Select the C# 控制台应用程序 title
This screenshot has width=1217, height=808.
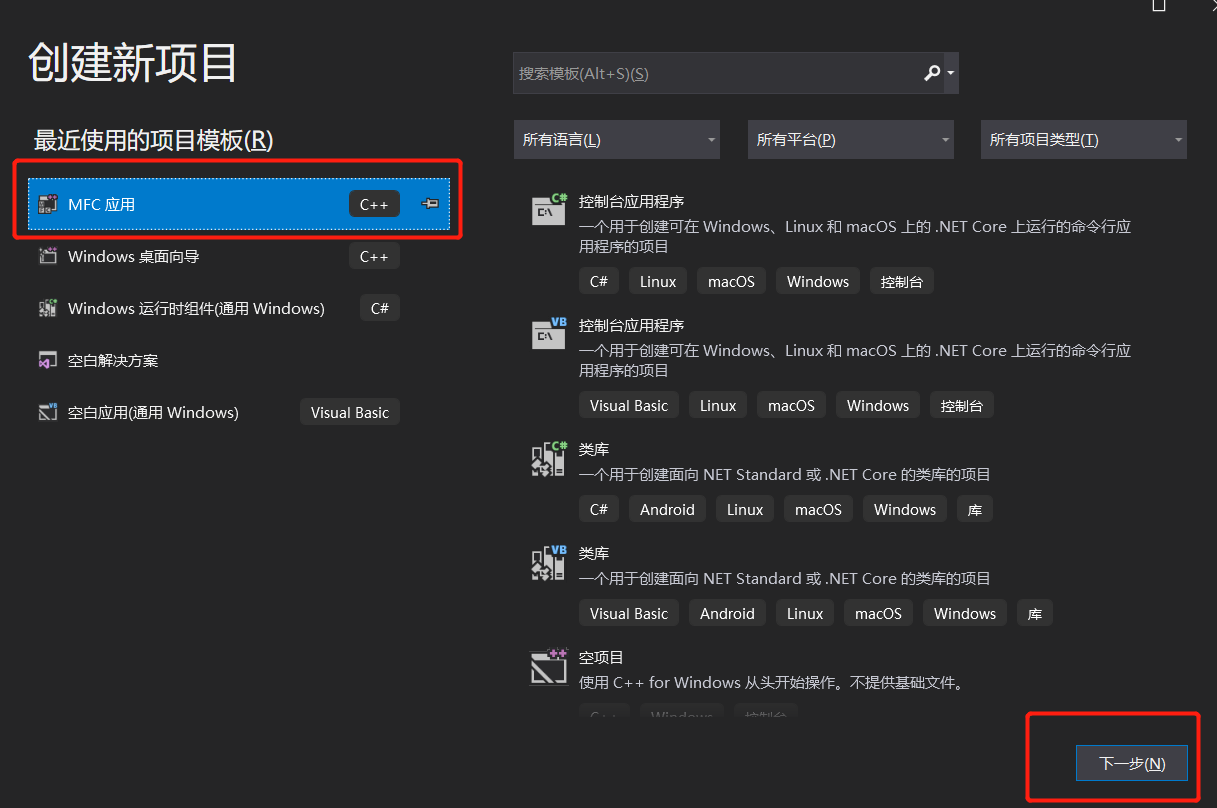pos(631,201)
